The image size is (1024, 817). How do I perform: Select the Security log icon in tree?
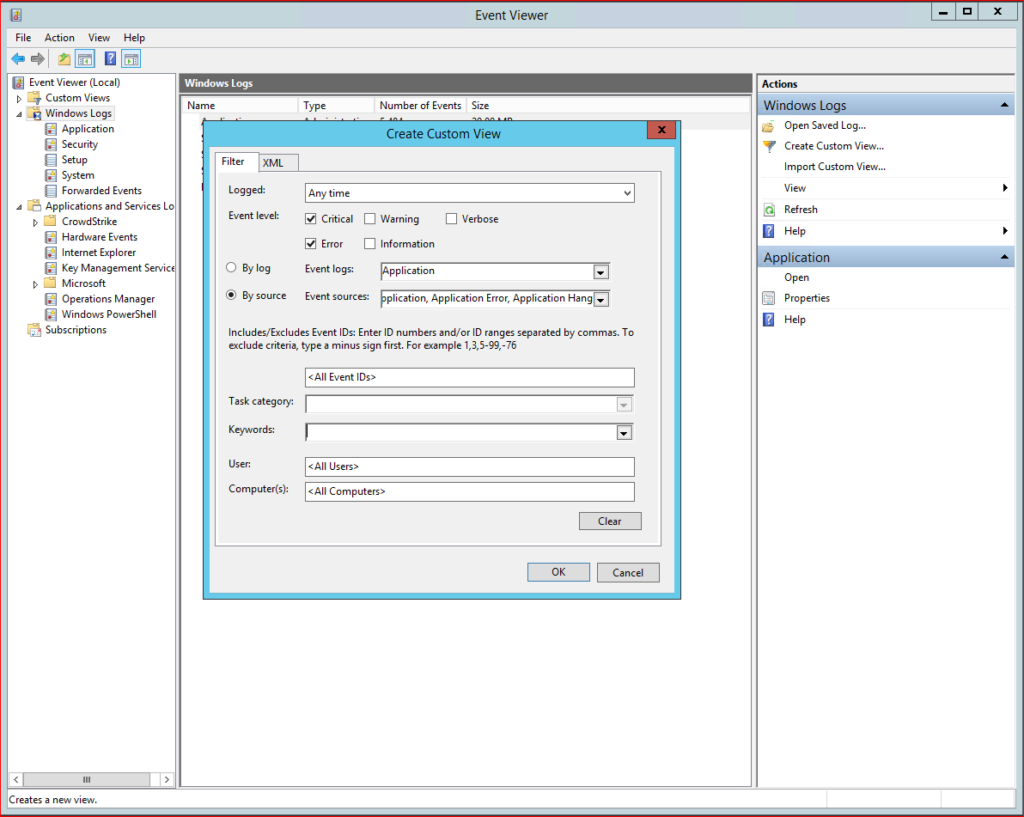click(51, 144)
